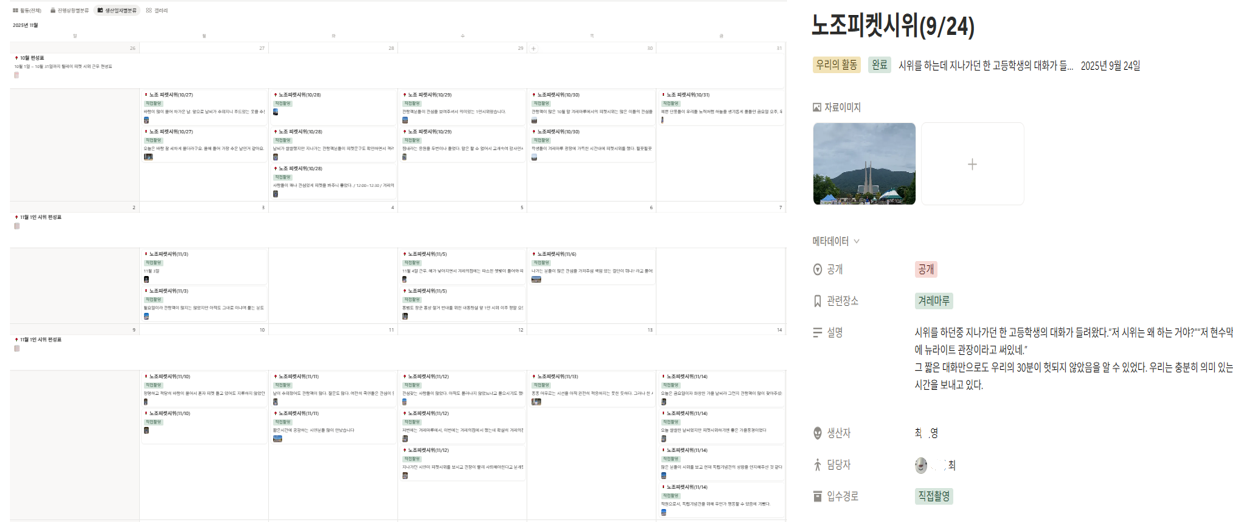This screenshot has height=522, width=1237.
Task: Click the 2025년 9월 24일 date property
Action: 1110,66
